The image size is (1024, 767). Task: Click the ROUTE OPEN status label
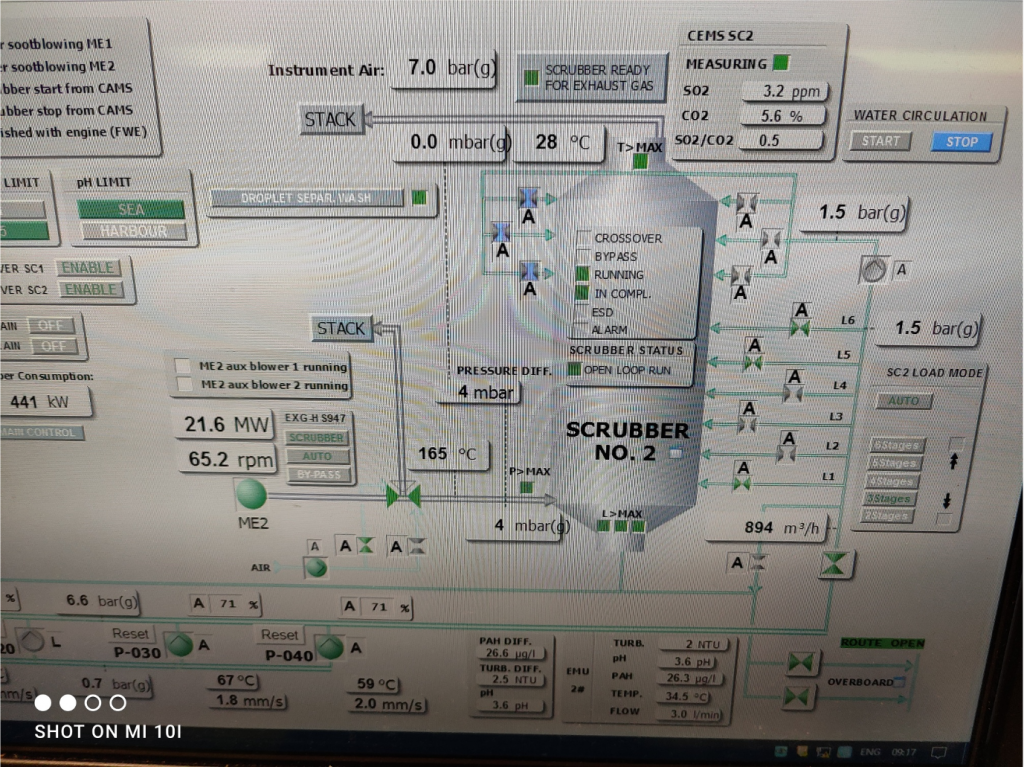pyautogui.click(x=883, y=643)
